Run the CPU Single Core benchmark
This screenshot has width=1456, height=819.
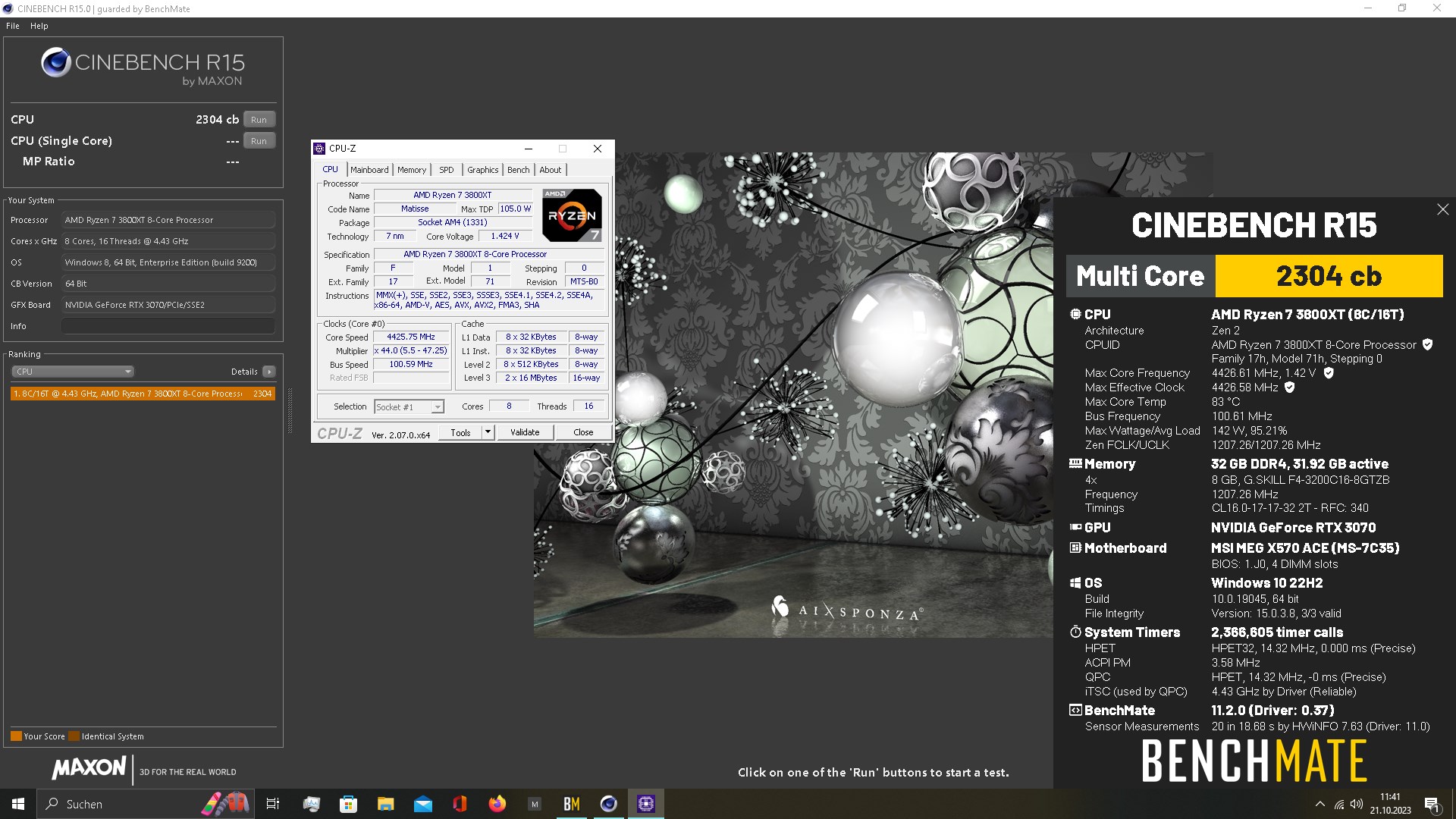pyautogui.click(x=259, y=141)
